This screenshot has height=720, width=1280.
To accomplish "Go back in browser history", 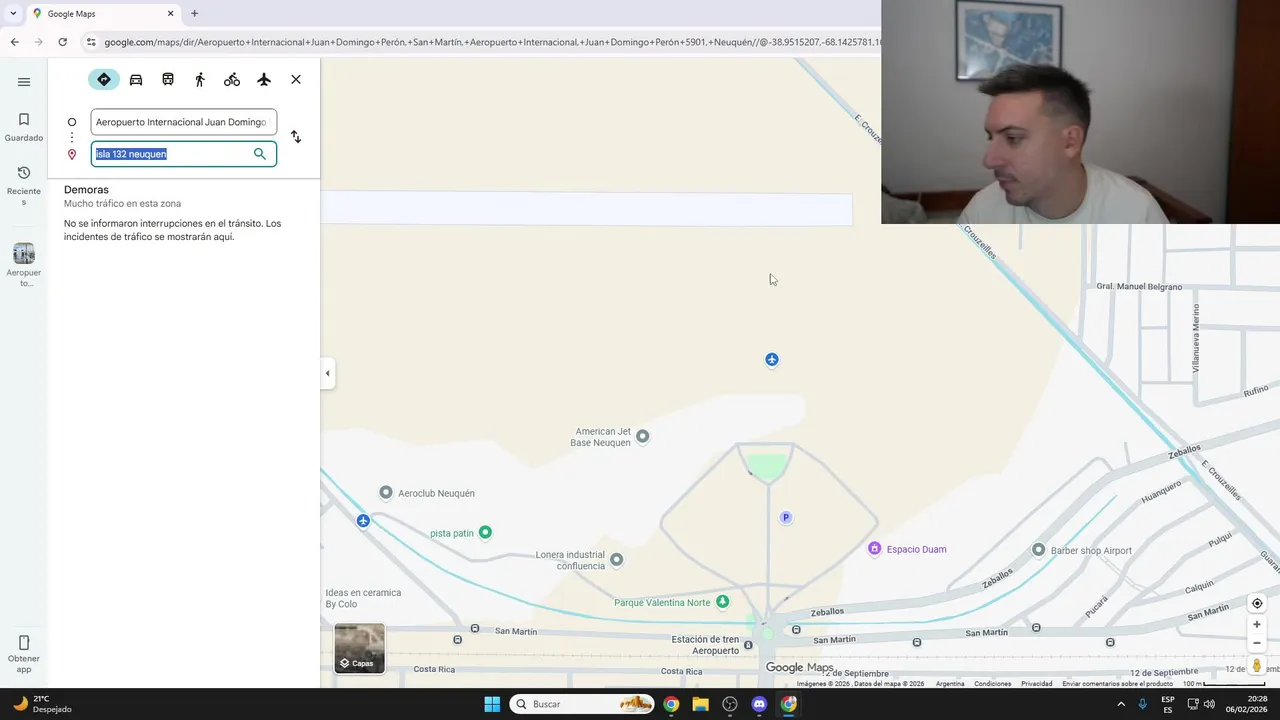I will tap(14, 42).
